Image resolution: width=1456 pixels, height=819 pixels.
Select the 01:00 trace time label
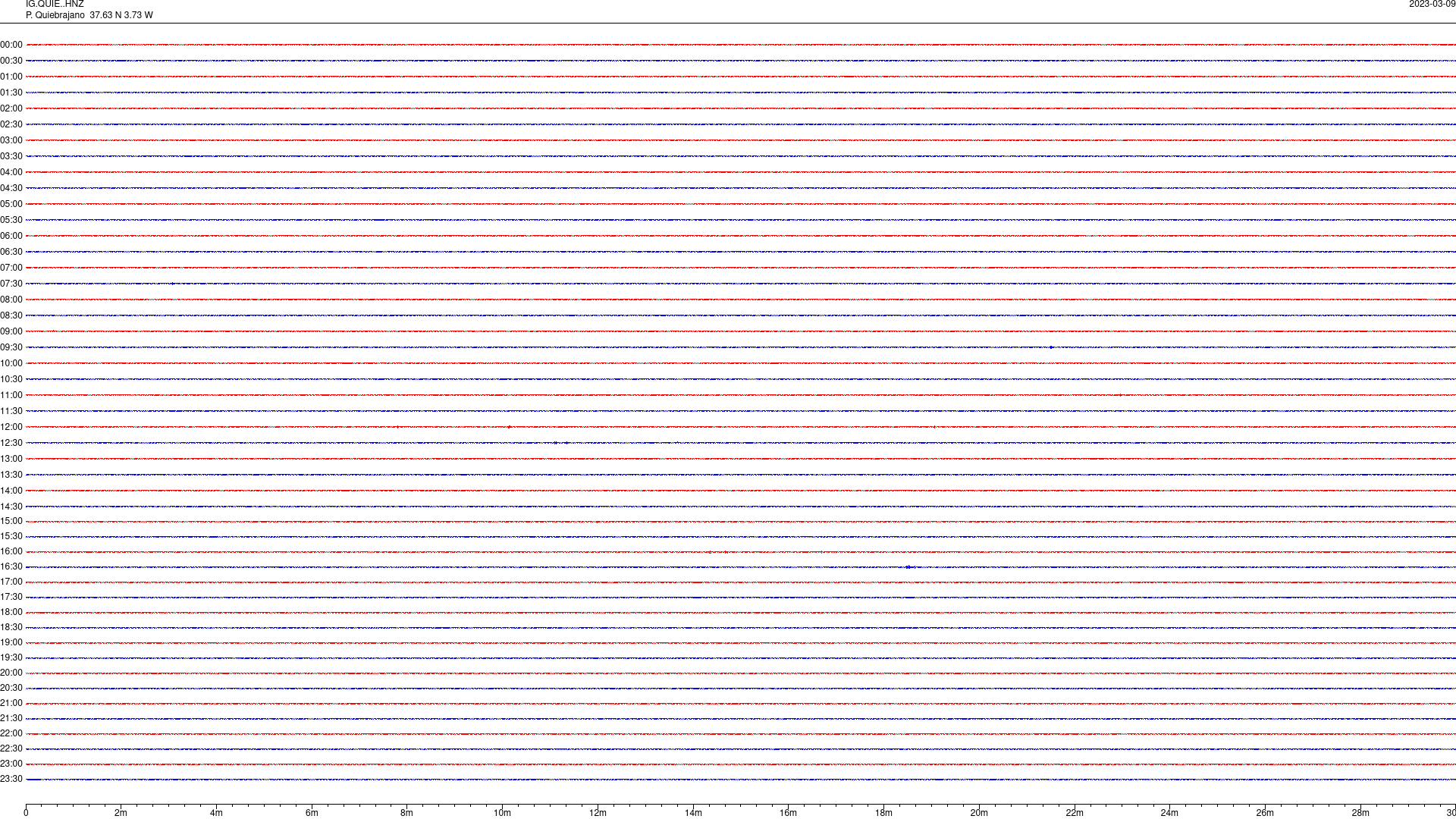[11, 77]
